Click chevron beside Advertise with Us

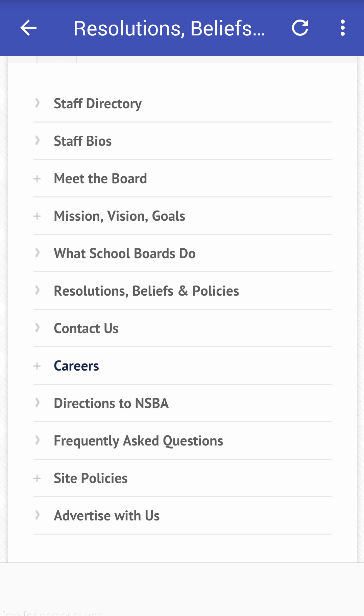click(37, 515)
